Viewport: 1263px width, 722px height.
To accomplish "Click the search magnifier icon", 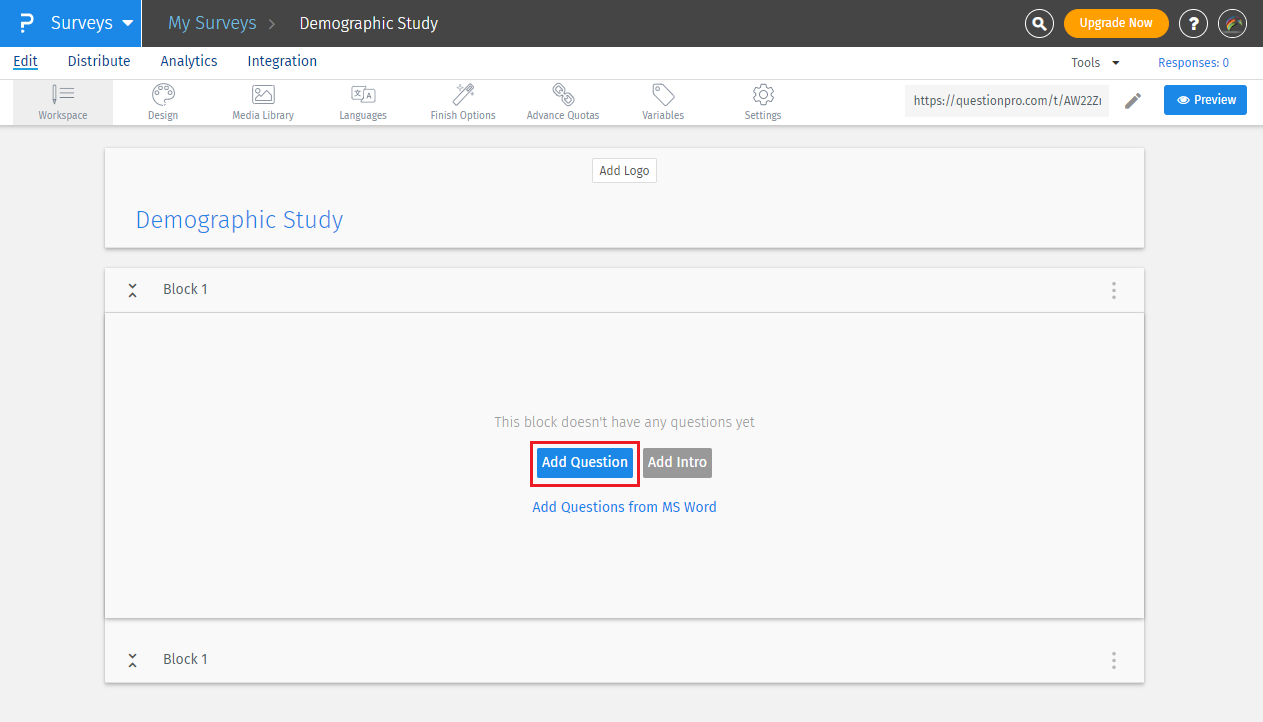I will 1039,22.
